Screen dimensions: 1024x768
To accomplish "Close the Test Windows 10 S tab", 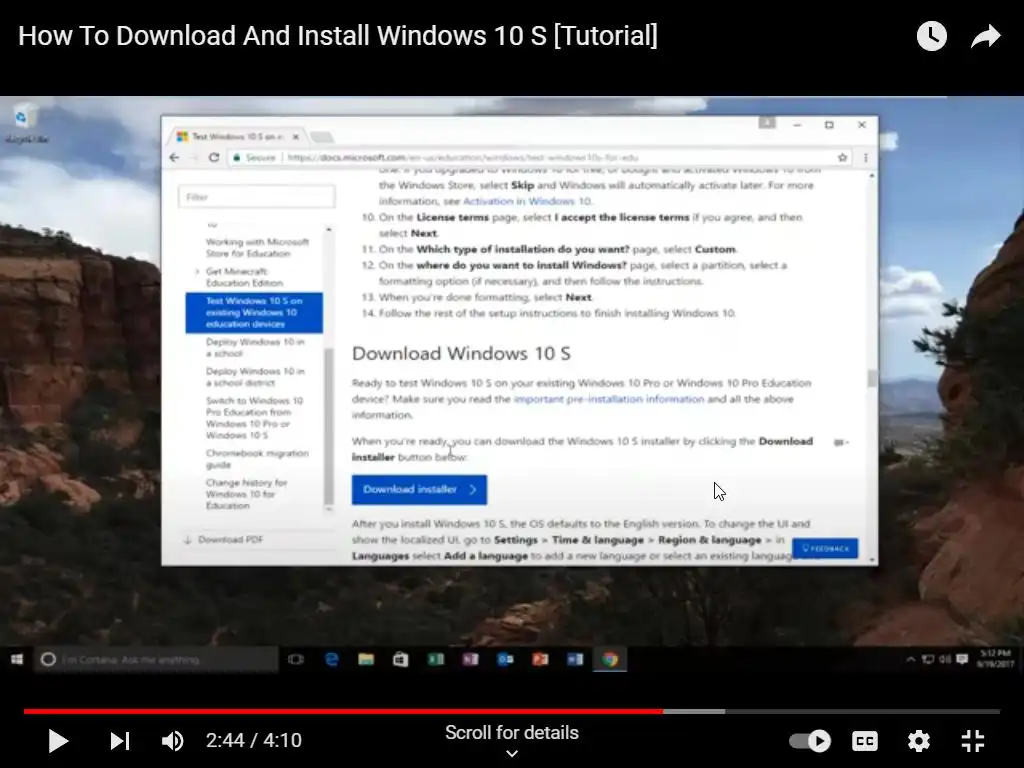I will pyautogui.click(x=296, y=136).
